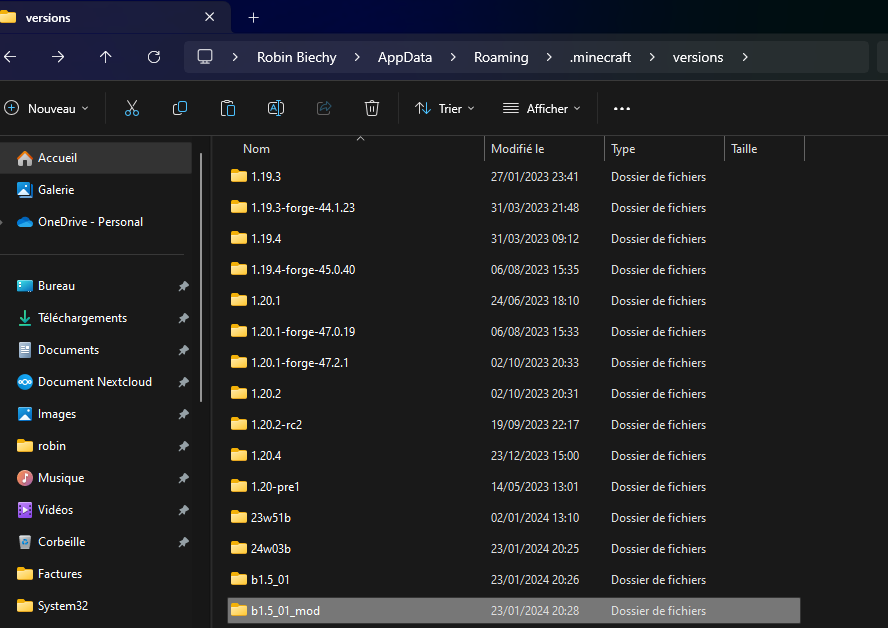Click .minecraft in the address bar
Image resolution: width=888 pixels, height=628 pixels.
coord(600,57)
